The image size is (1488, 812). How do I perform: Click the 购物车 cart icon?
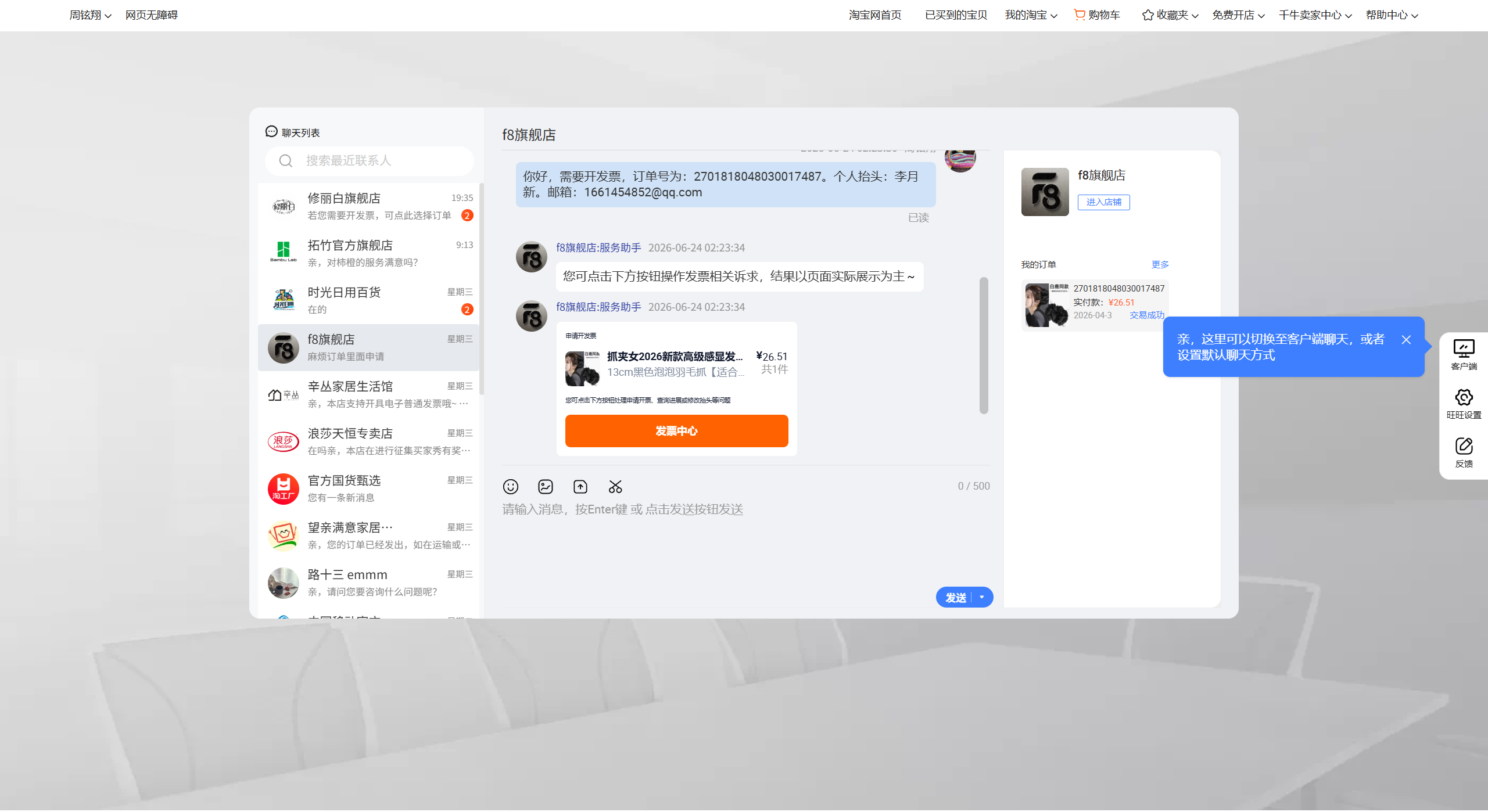(x=1080, y=15)
